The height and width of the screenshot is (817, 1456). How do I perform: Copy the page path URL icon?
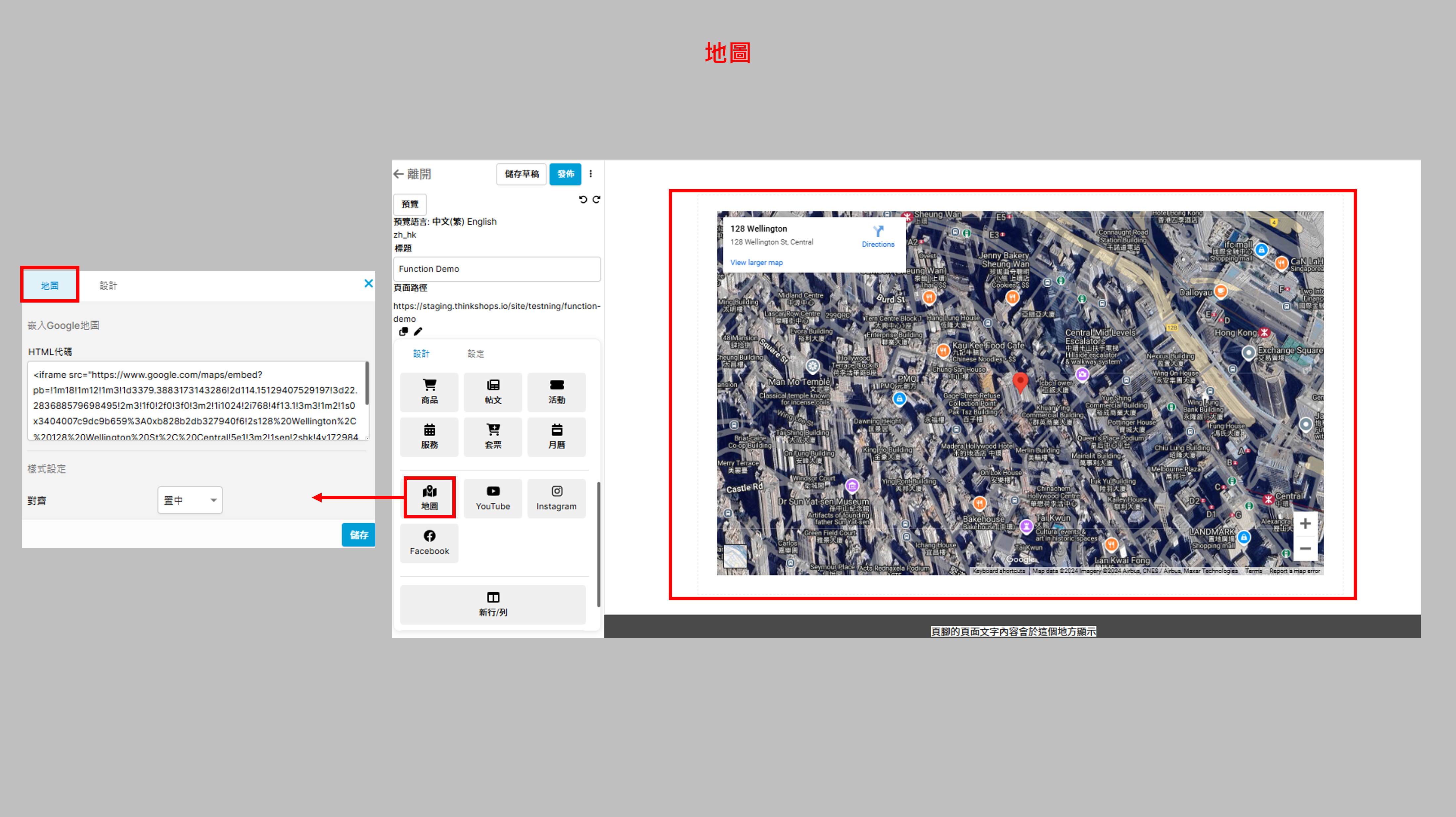403,332
